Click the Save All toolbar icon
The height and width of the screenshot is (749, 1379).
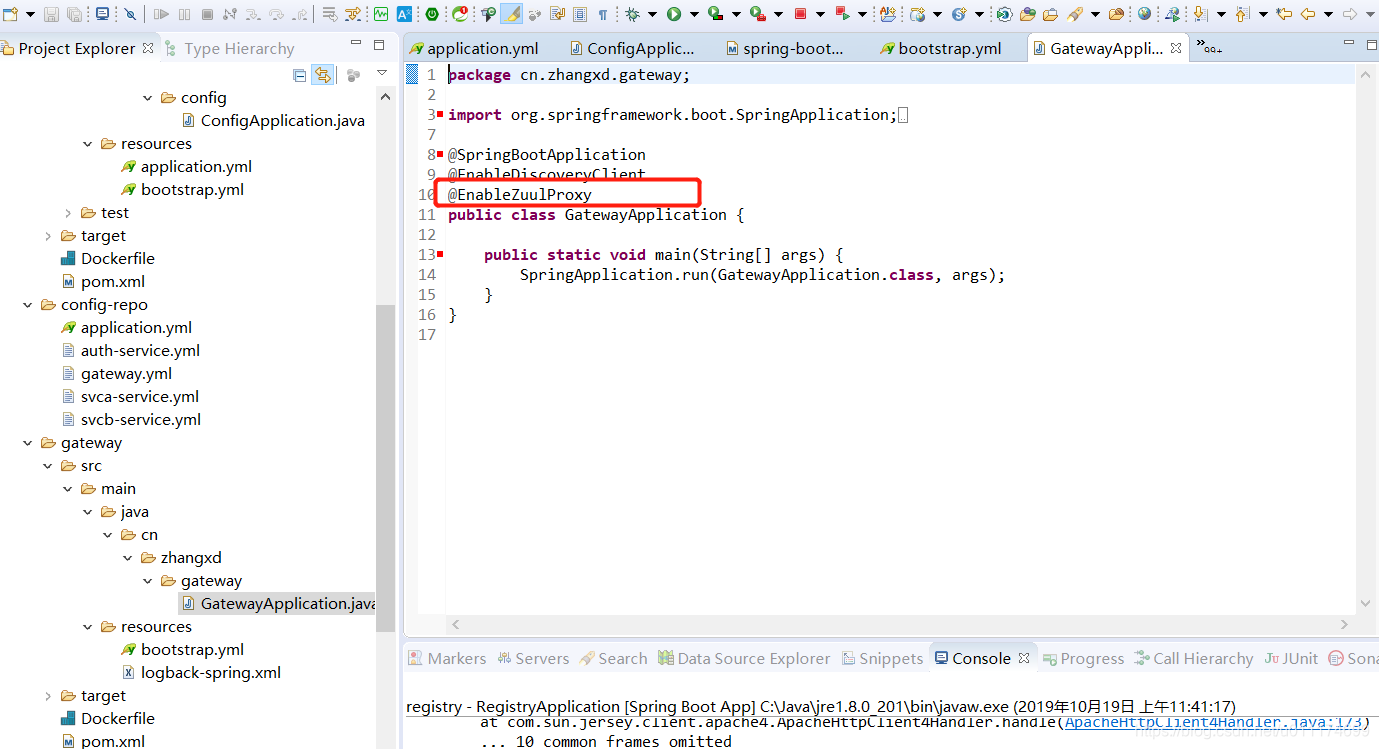pos(75,14)
